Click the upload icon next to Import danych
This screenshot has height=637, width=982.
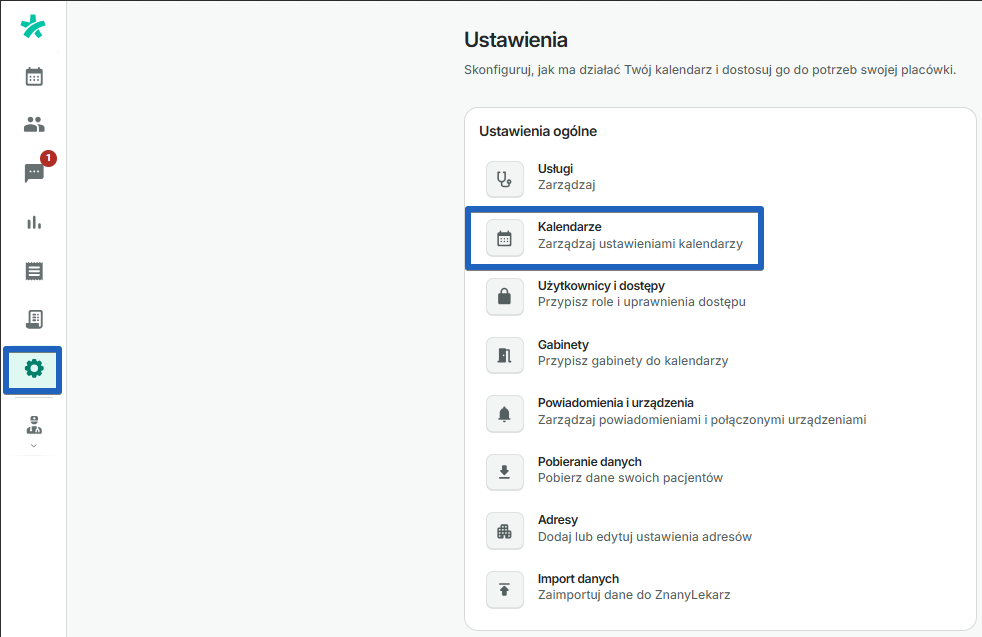[505, 589]
